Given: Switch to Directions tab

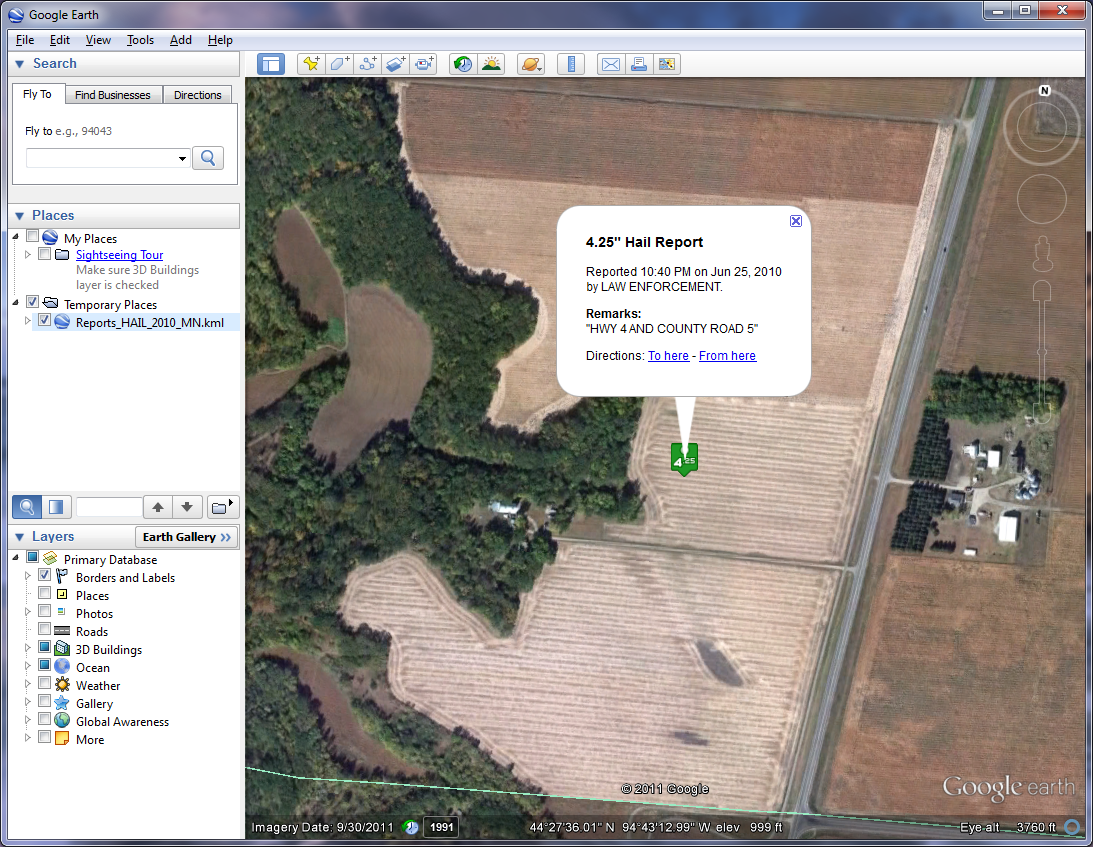Looking at the screenshot, I should pyautogui.click(x=197, y=95).
